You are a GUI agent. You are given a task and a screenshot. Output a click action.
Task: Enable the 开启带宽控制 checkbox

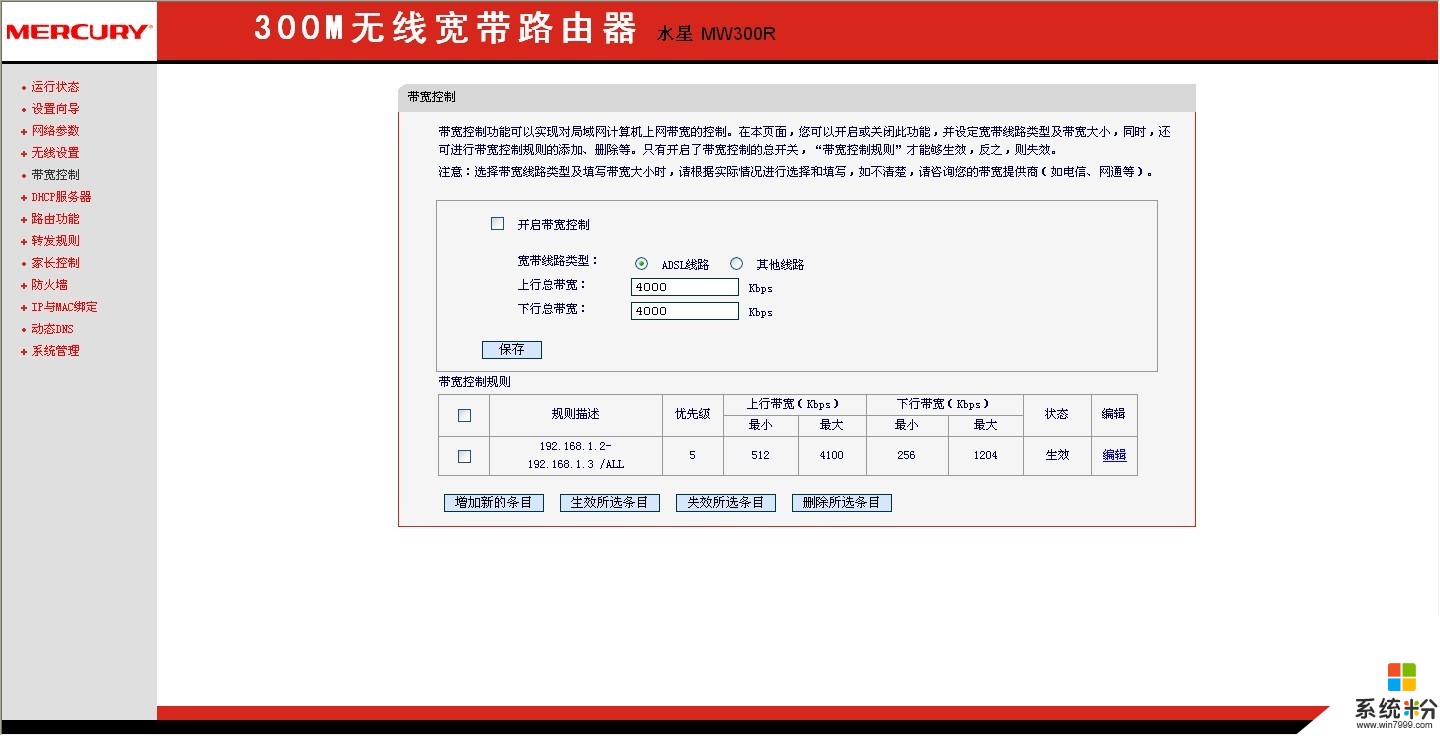click(x=497, y=224)
